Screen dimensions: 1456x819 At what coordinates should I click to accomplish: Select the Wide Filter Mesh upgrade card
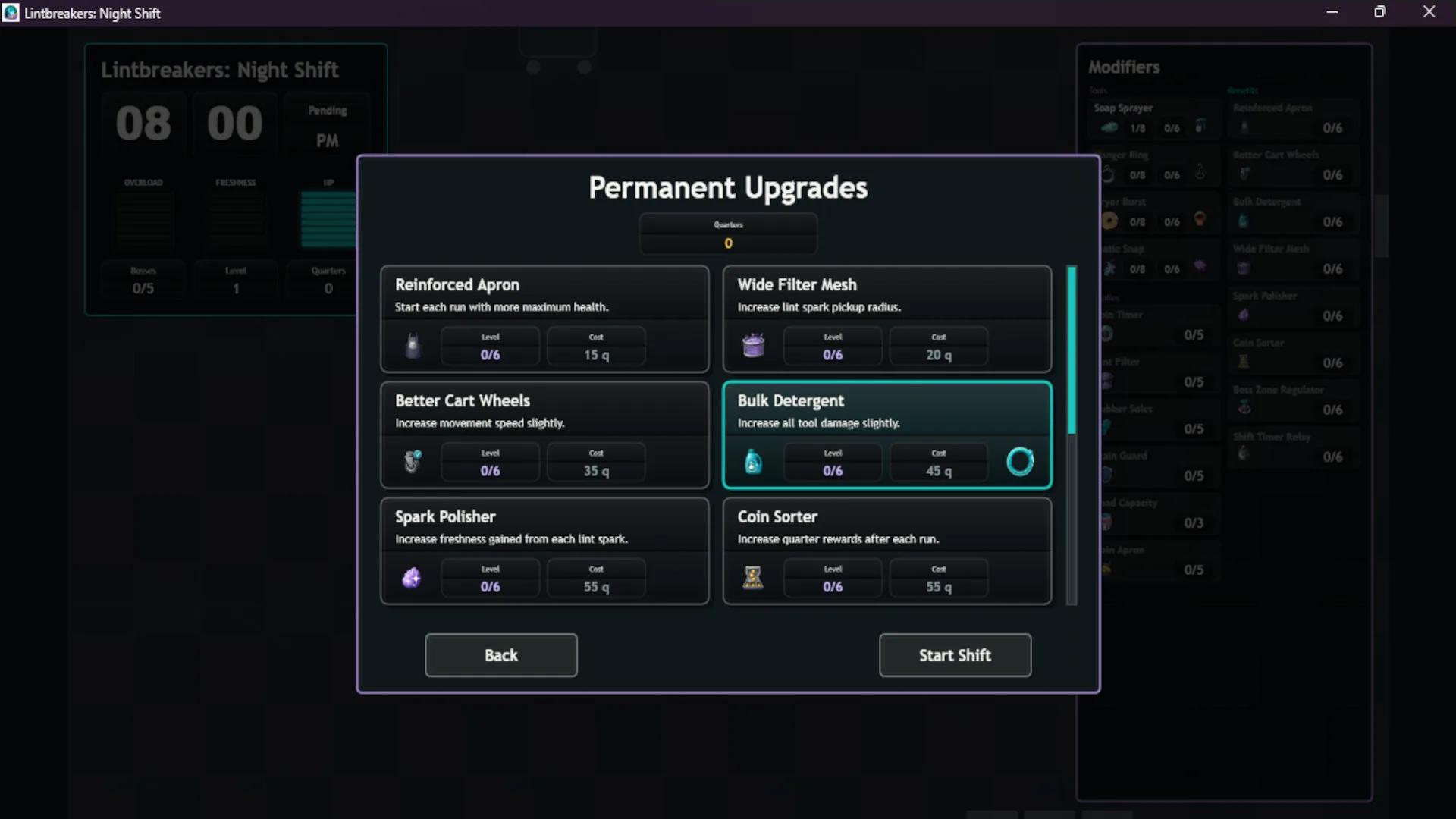point(887,318)
